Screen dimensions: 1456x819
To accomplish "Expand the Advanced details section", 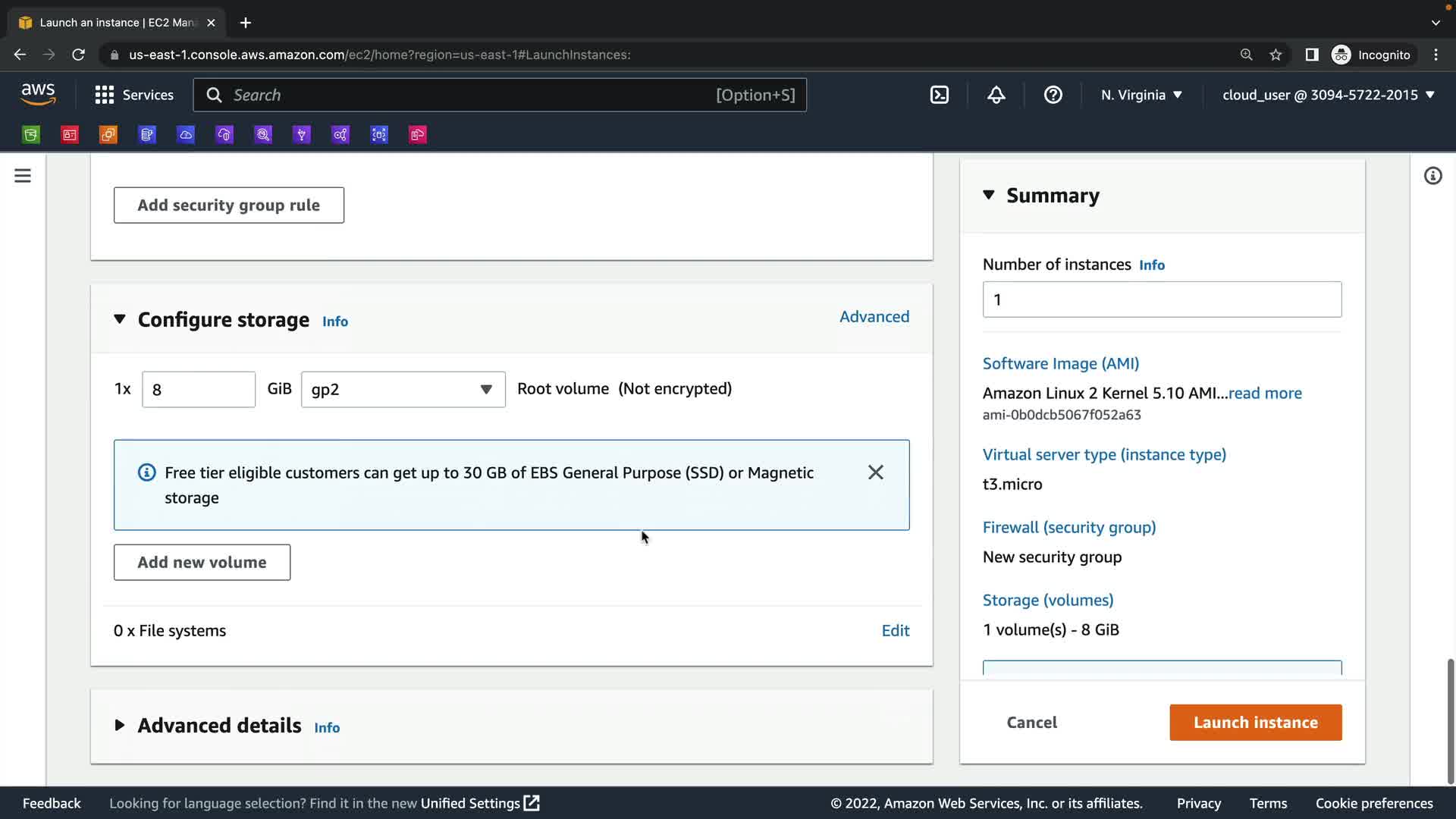I will (x=120, y=725).
